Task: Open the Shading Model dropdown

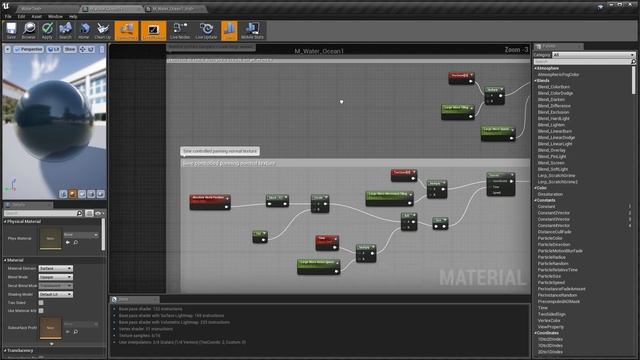Action: (x=56, y=294)
